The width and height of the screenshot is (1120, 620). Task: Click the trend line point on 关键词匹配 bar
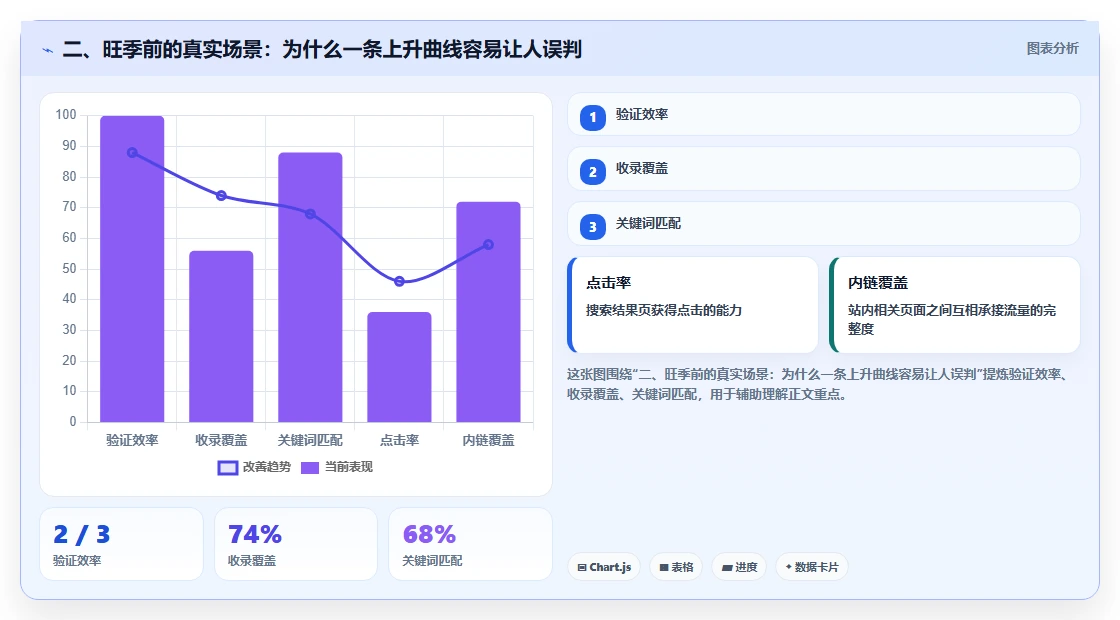point(310,214)
